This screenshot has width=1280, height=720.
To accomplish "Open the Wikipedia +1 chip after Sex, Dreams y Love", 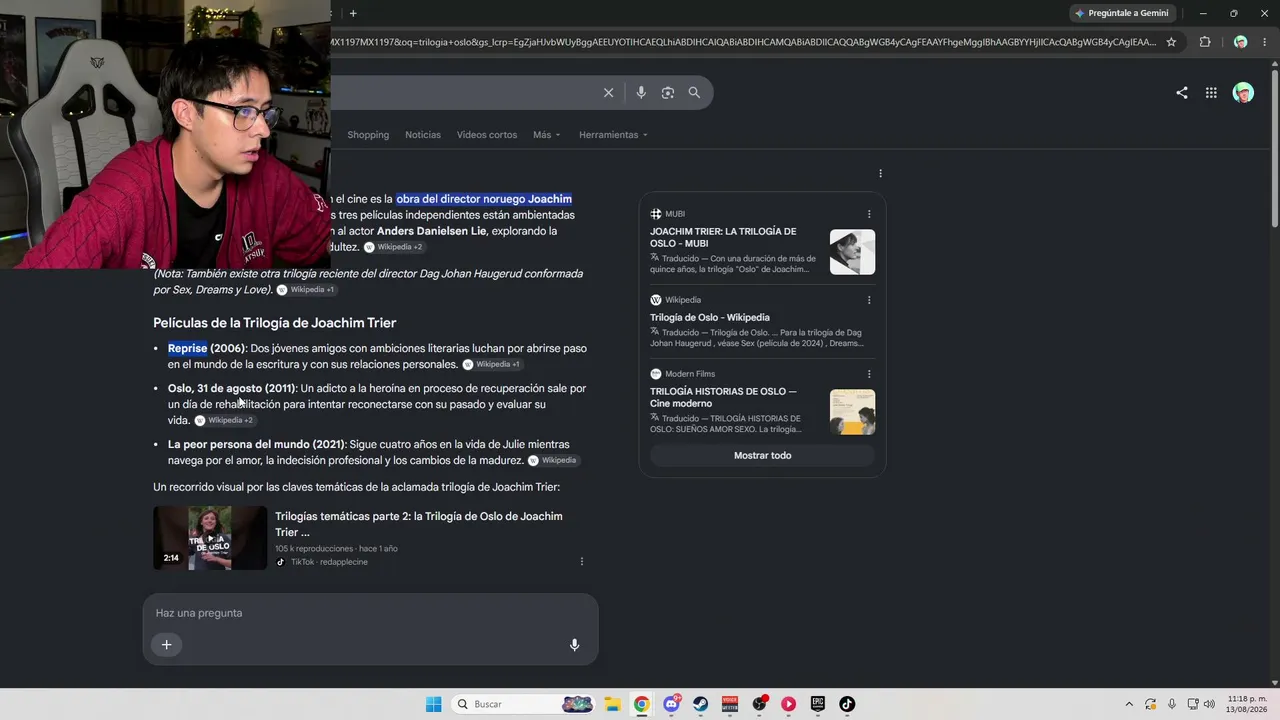I will tap(306, 290).
